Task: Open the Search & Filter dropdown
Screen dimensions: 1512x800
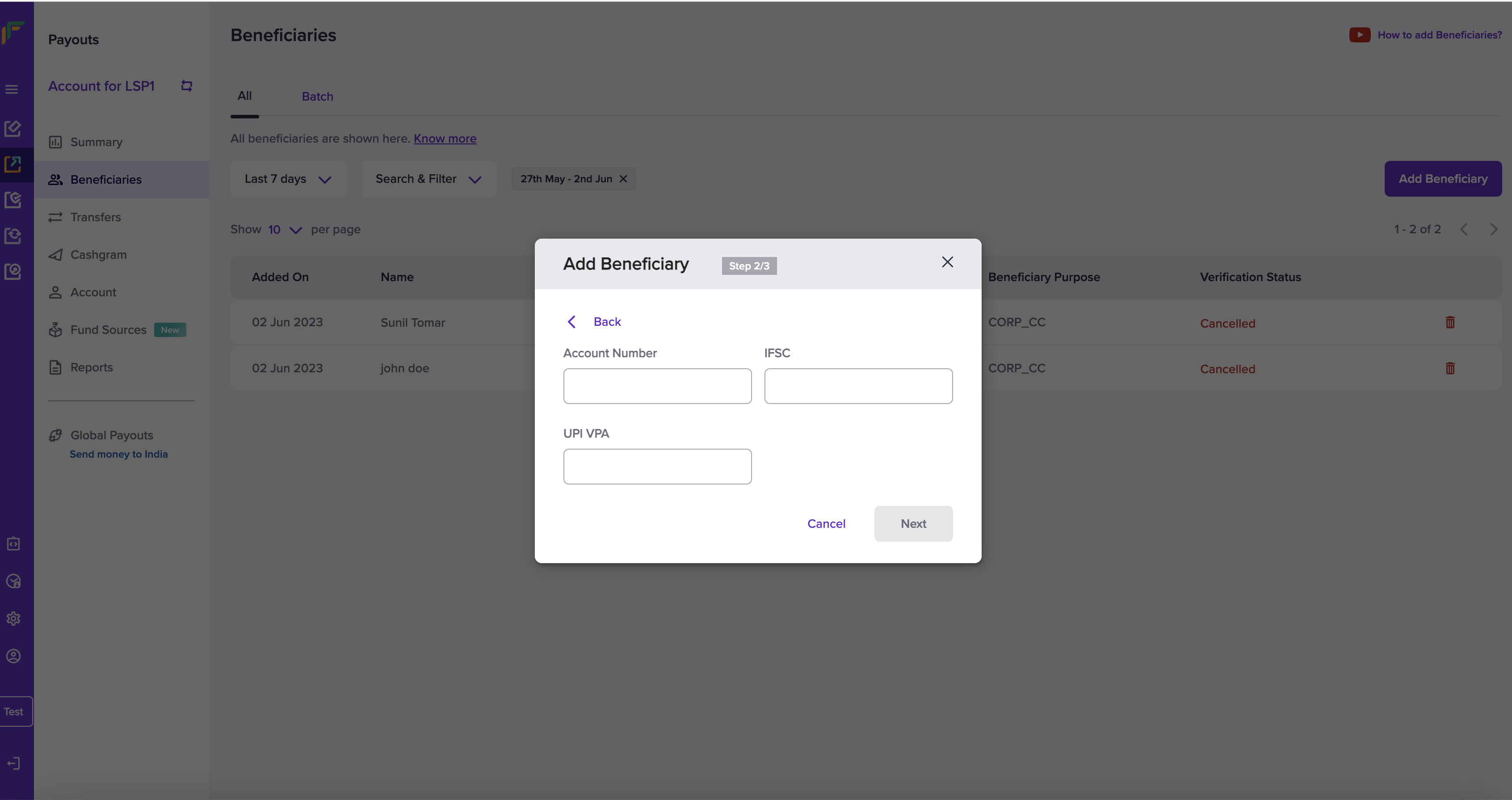Action: (428, 179)
